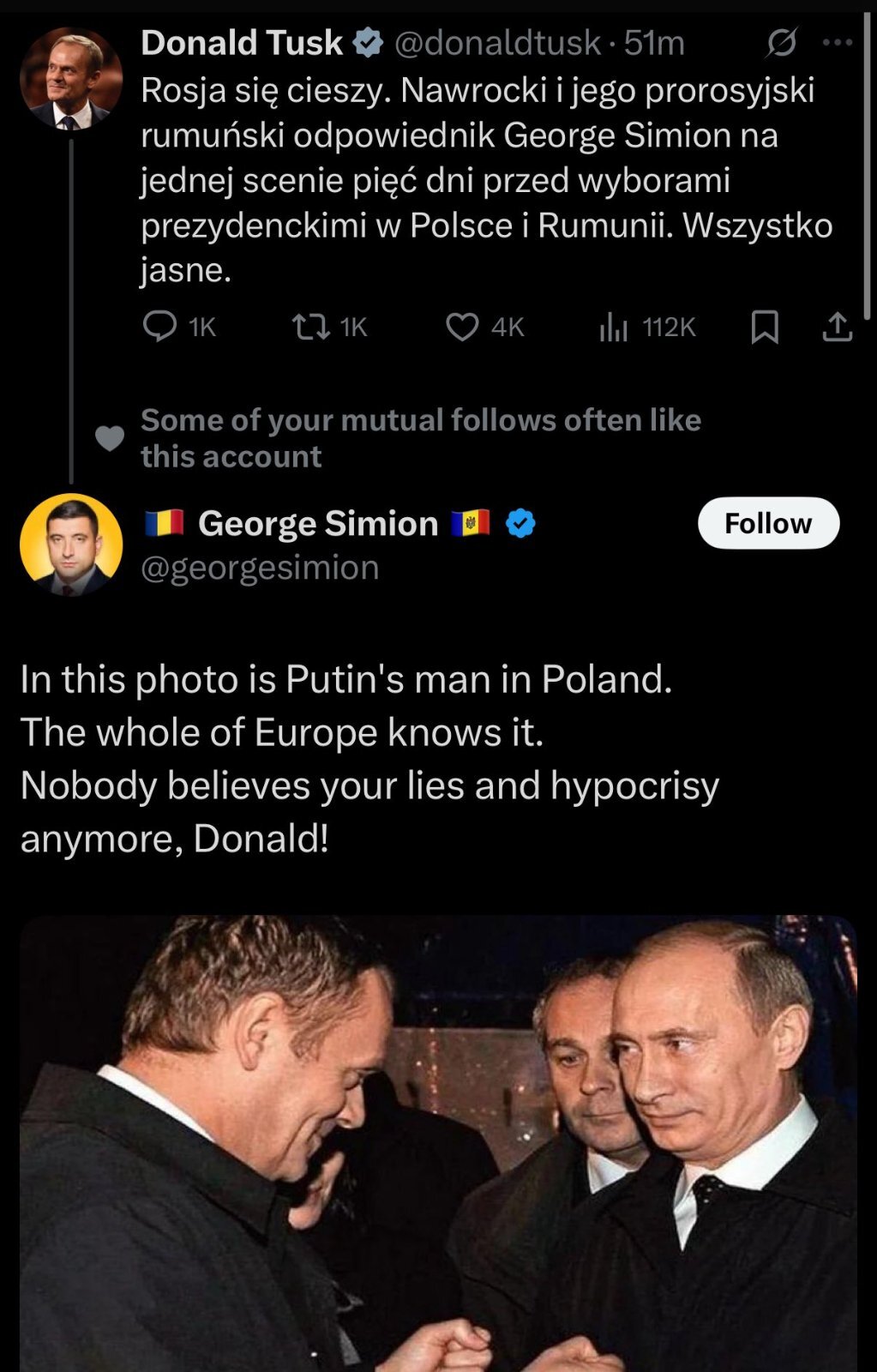
Task: Bookmark Donald Tusk's tweet
Action: point(765,327)
